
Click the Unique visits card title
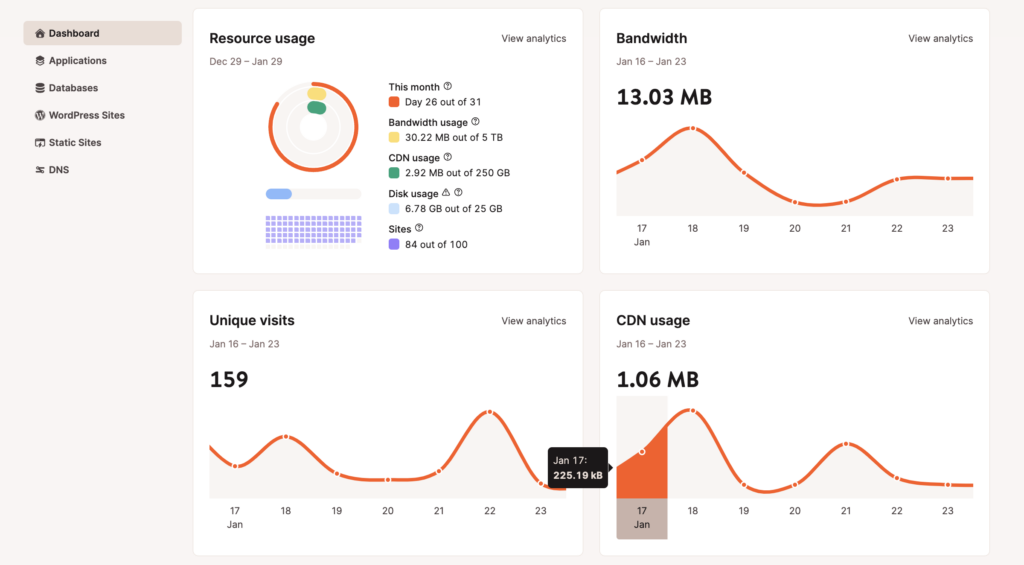pos(252,321)
